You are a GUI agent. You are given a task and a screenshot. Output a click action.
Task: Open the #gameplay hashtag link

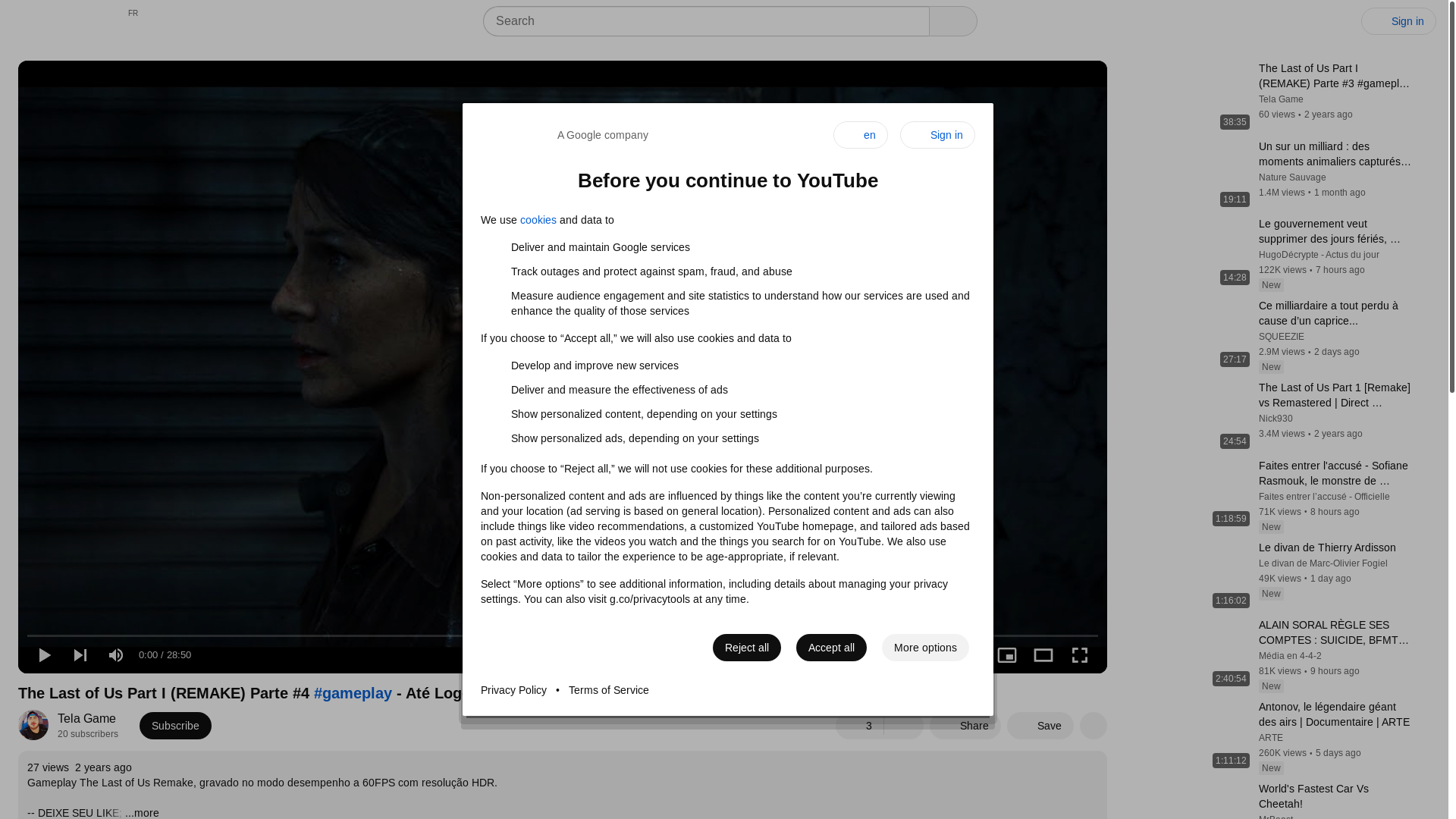(353, 693)
